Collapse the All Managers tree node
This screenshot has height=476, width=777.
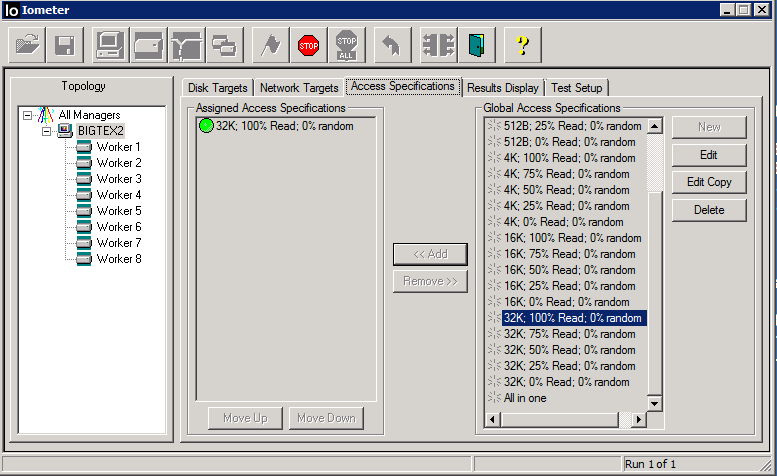pyautogui.click(x=27, y=115)
